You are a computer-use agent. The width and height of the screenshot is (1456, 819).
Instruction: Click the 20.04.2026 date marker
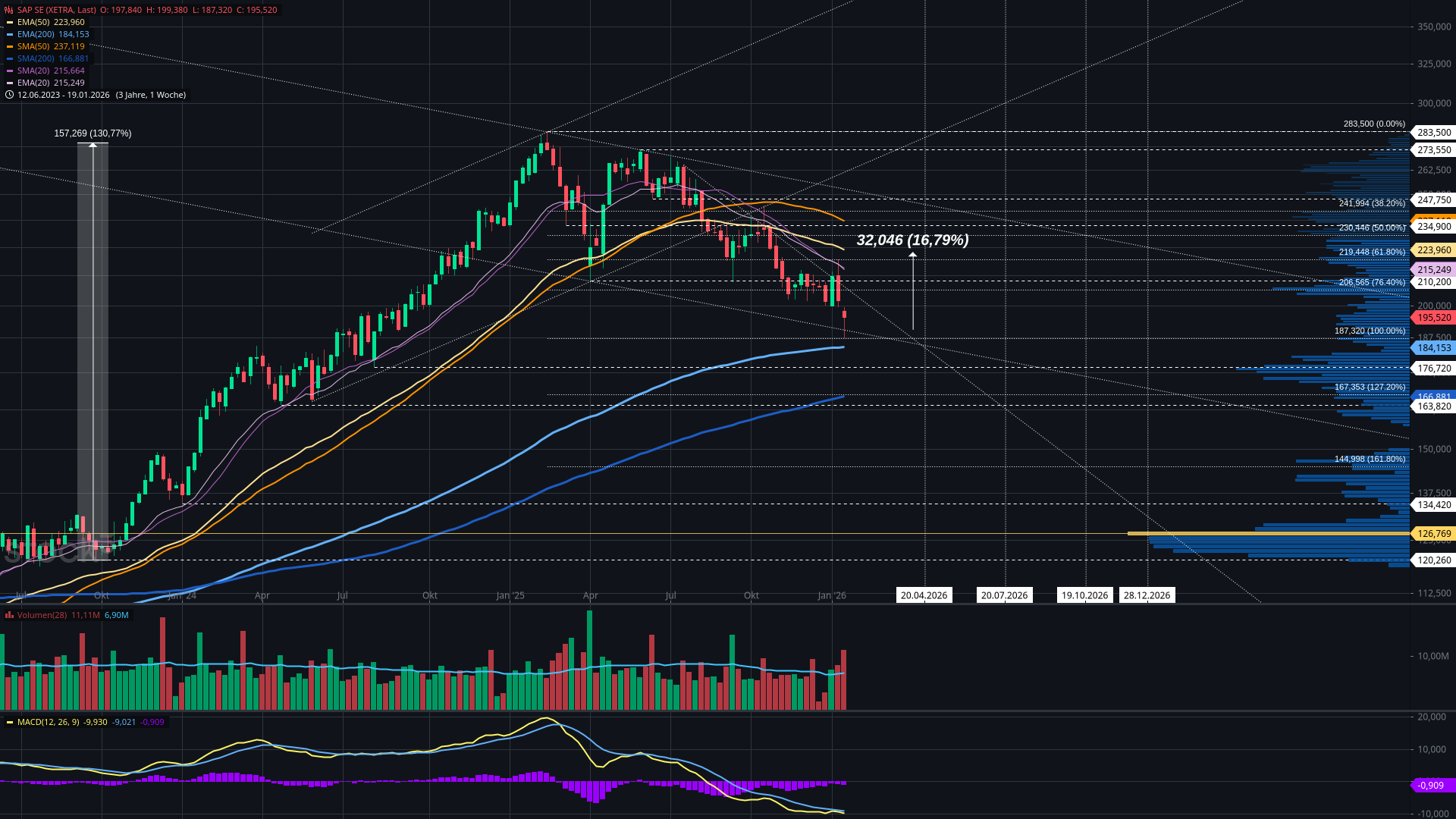(x=924, y=595)
